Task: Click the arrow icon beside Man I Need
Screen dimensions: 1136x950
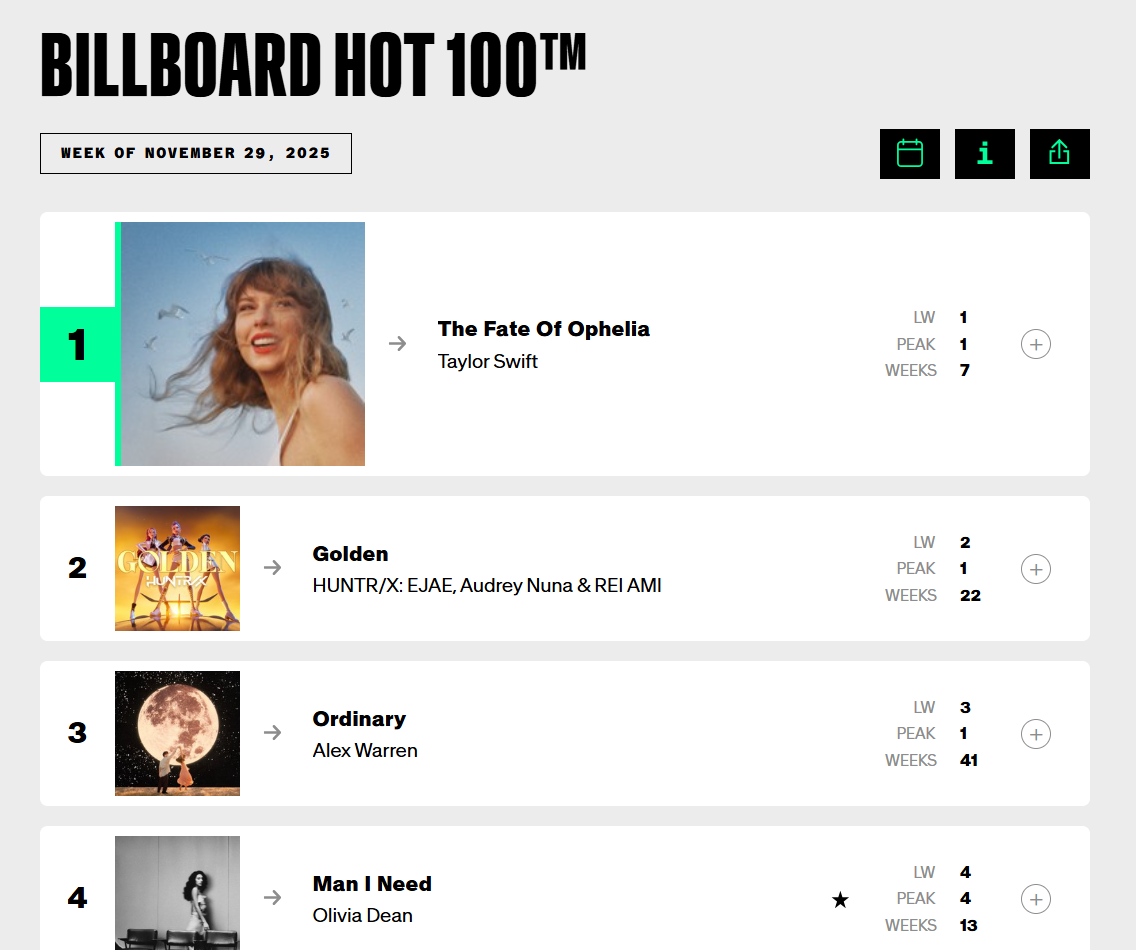Action: [273, 898]
